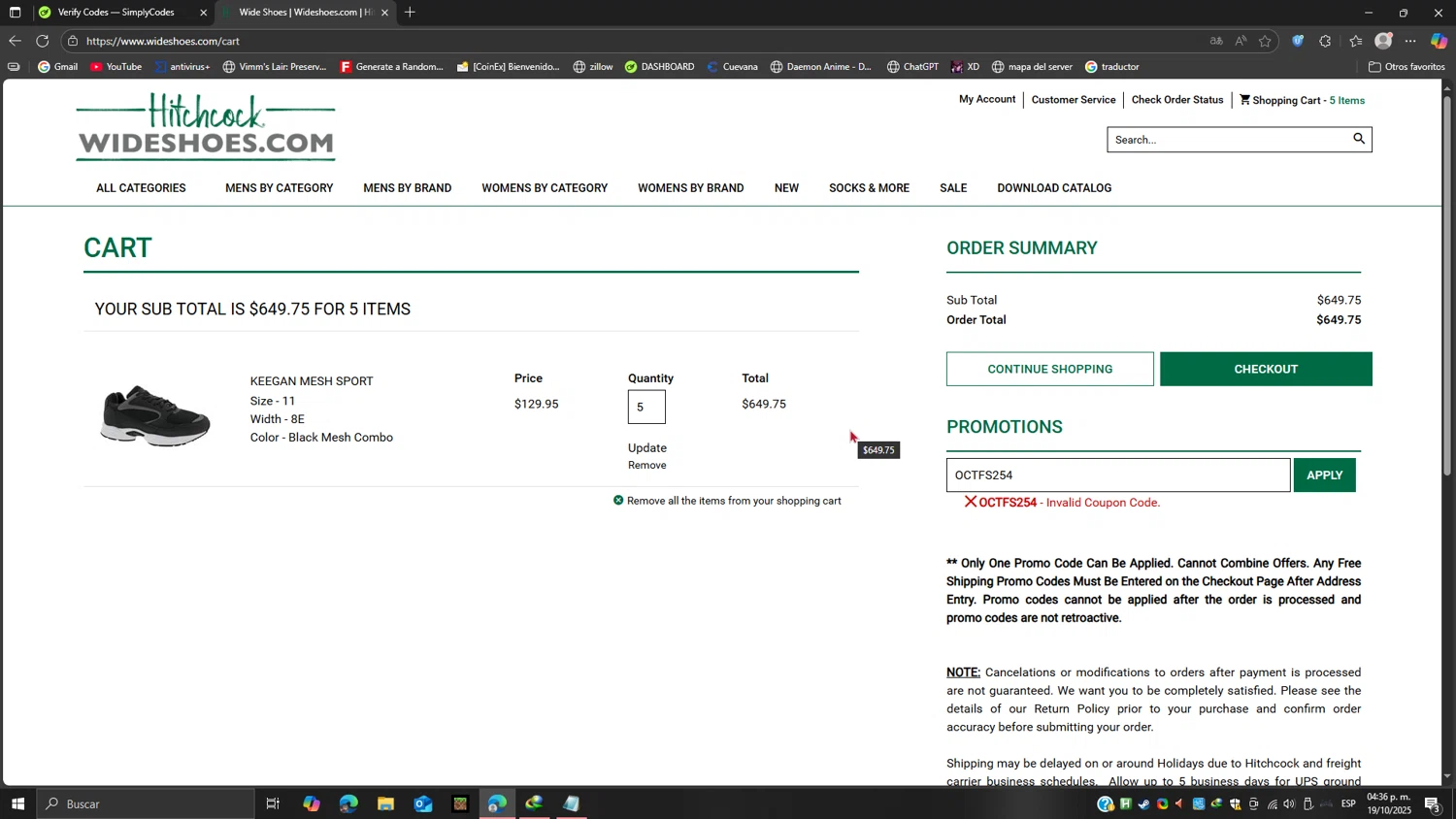Open the Shopping Cart 5 Items link
Screen dimensions: 1456x819
point(1302,100)
